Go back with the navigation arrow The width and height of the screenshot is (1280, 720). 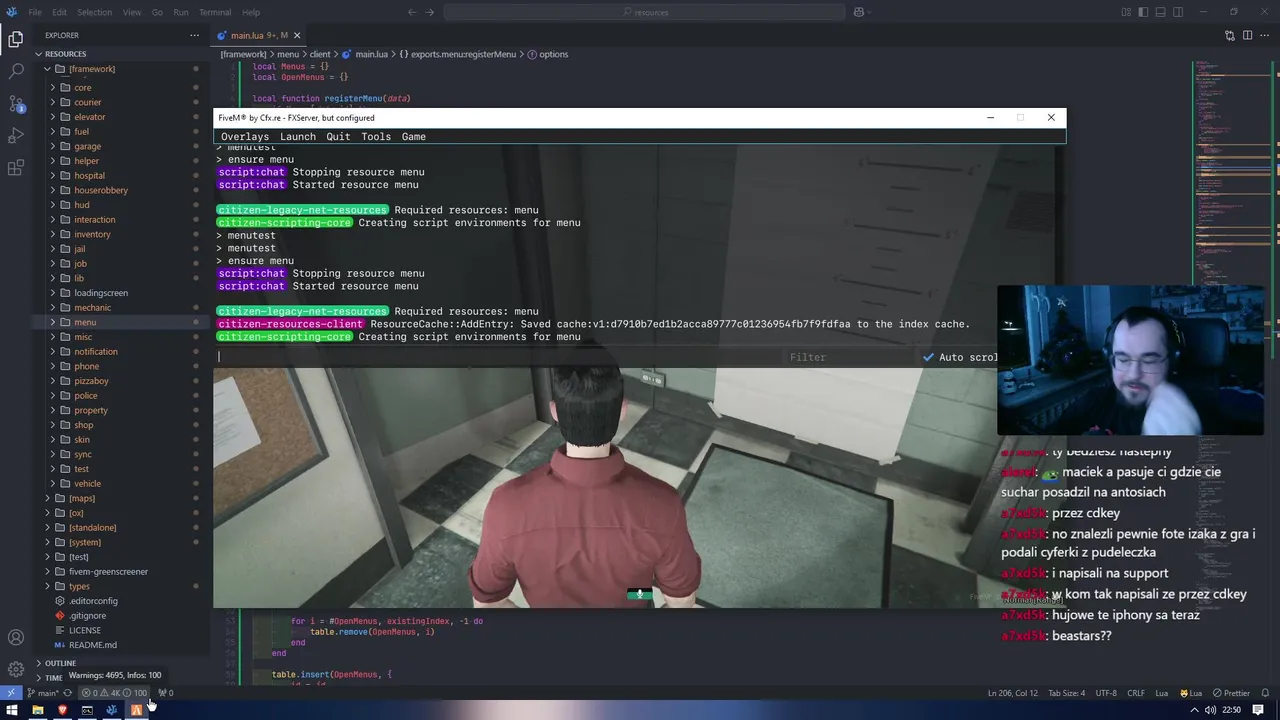tap(412, 12)
